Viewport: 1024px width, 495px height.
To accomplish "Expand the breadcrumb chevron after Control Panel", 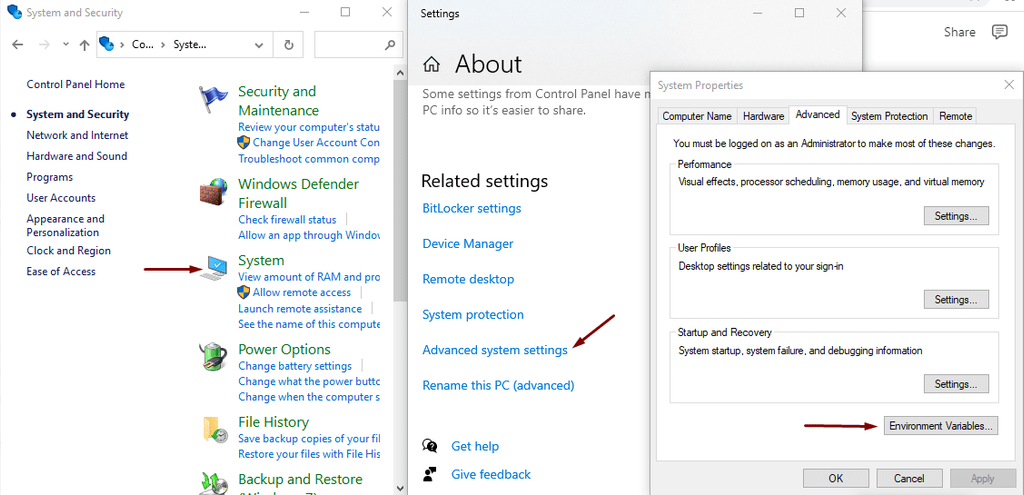I will tap(164, 45).
